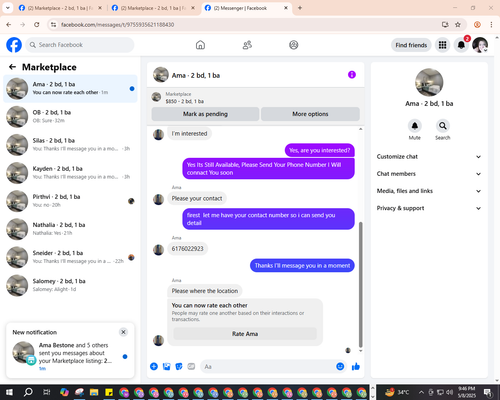500x400 pixels.
Task: Send a thumbs-up like
Action: [356, 367]
